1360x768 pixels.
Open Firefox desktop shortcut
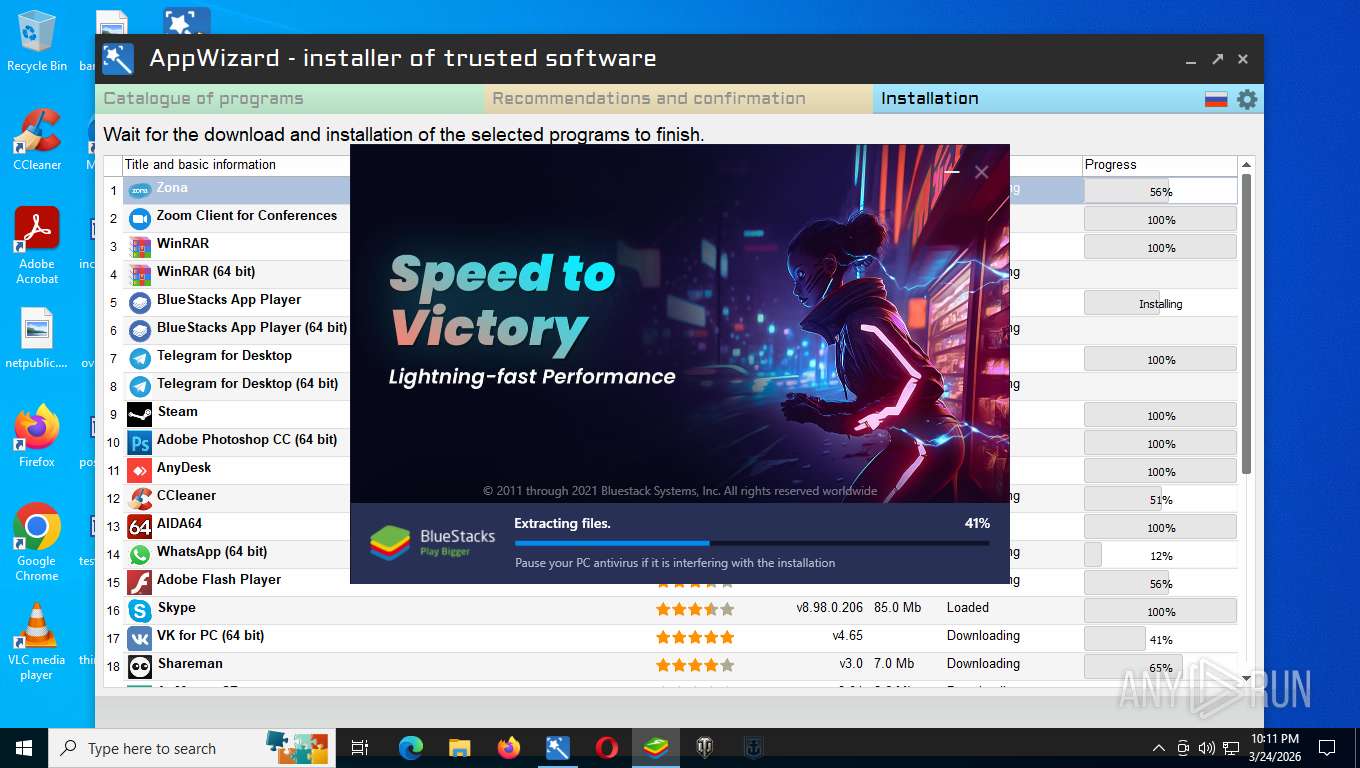(37, 437)
